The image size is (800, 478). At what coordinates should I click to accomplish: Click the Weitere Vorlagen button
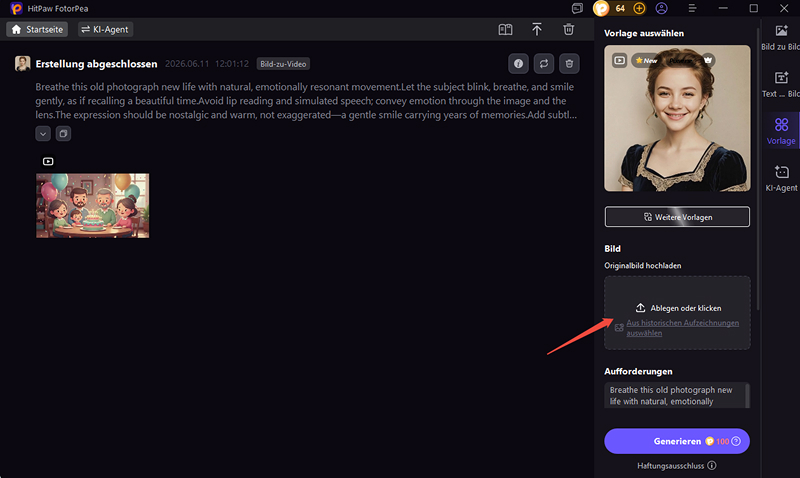[x=677, y=217]
